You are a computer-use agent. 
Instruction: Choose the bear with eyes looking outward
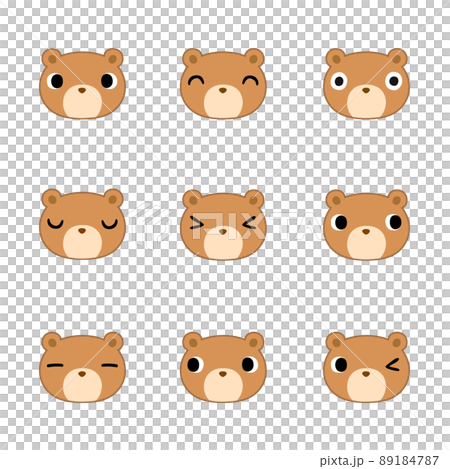pos(366,225)
